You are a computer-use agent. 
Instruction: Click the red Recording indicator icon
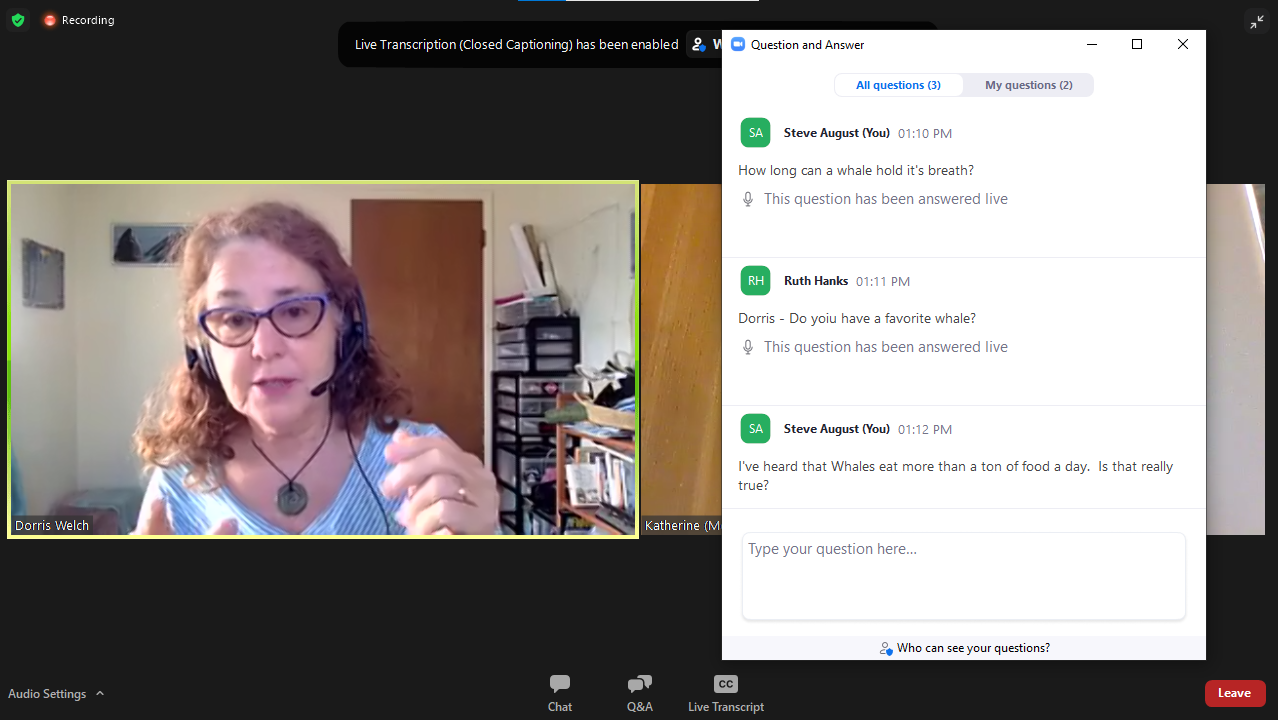click(50, 20)
